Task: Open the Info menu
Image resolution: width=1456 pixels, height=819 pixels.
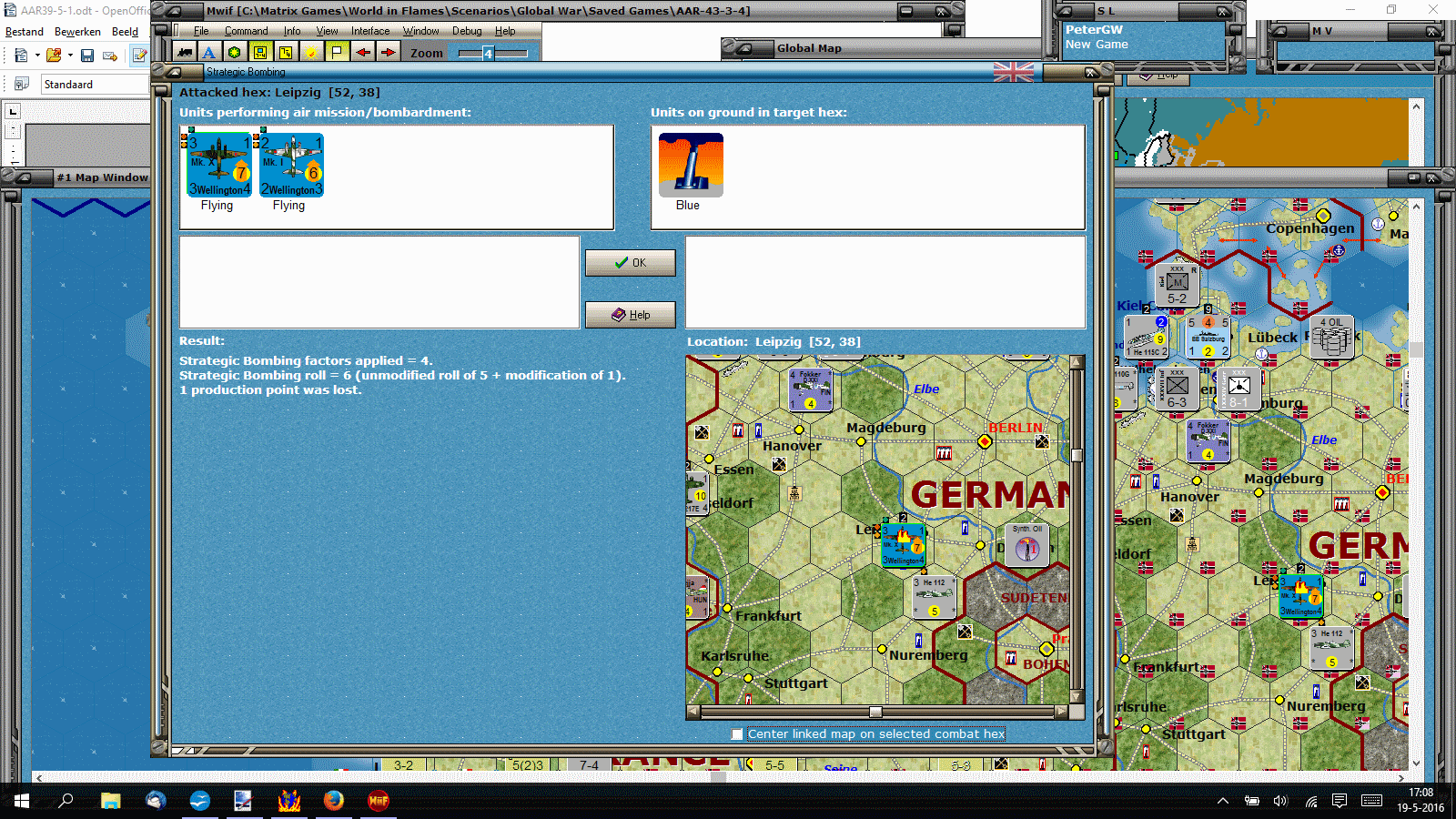Action: click(291, 31)
